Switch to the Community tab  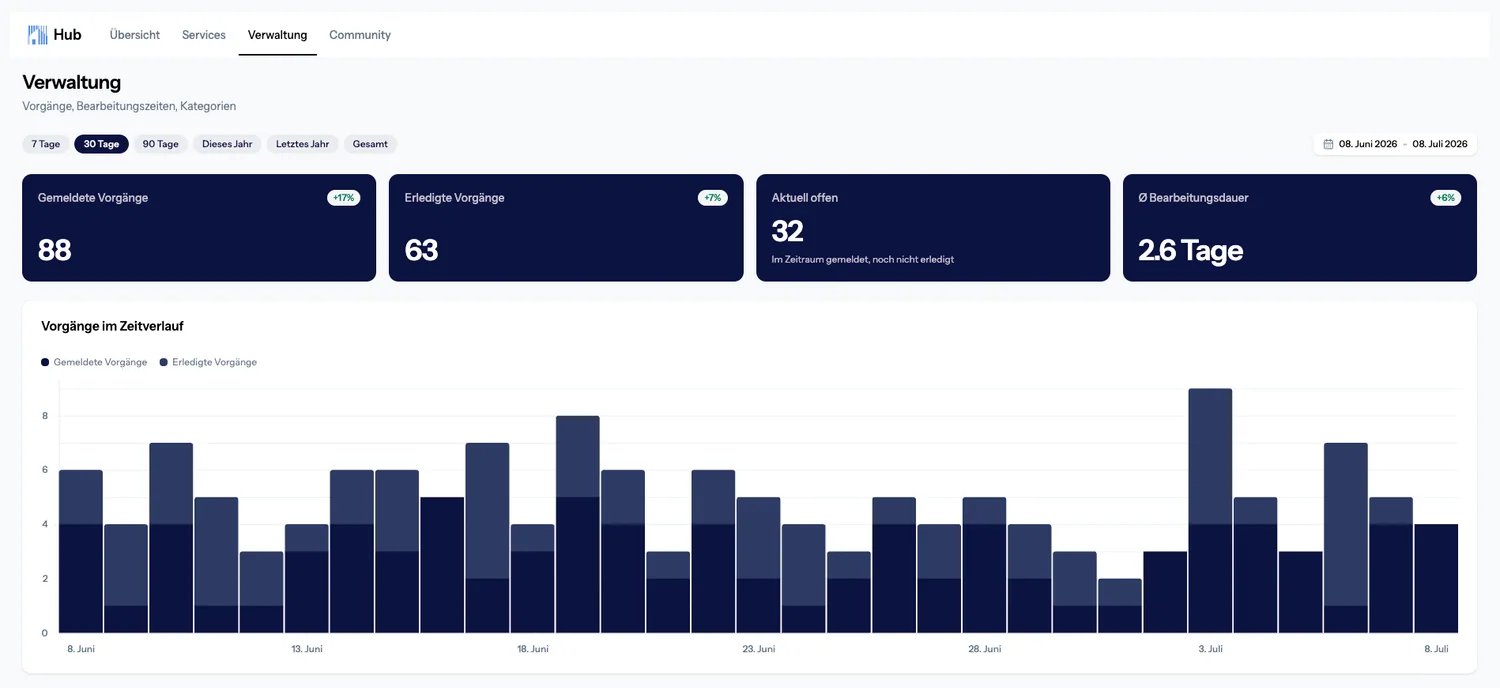click(360, 35)
